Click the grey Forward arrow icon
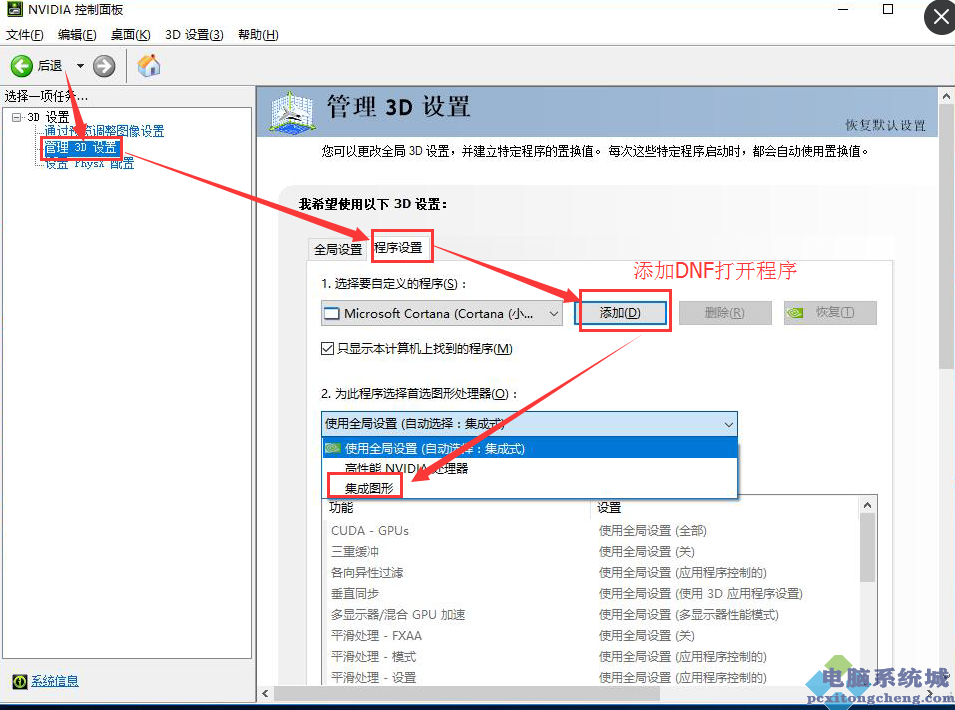 (104, 66)
